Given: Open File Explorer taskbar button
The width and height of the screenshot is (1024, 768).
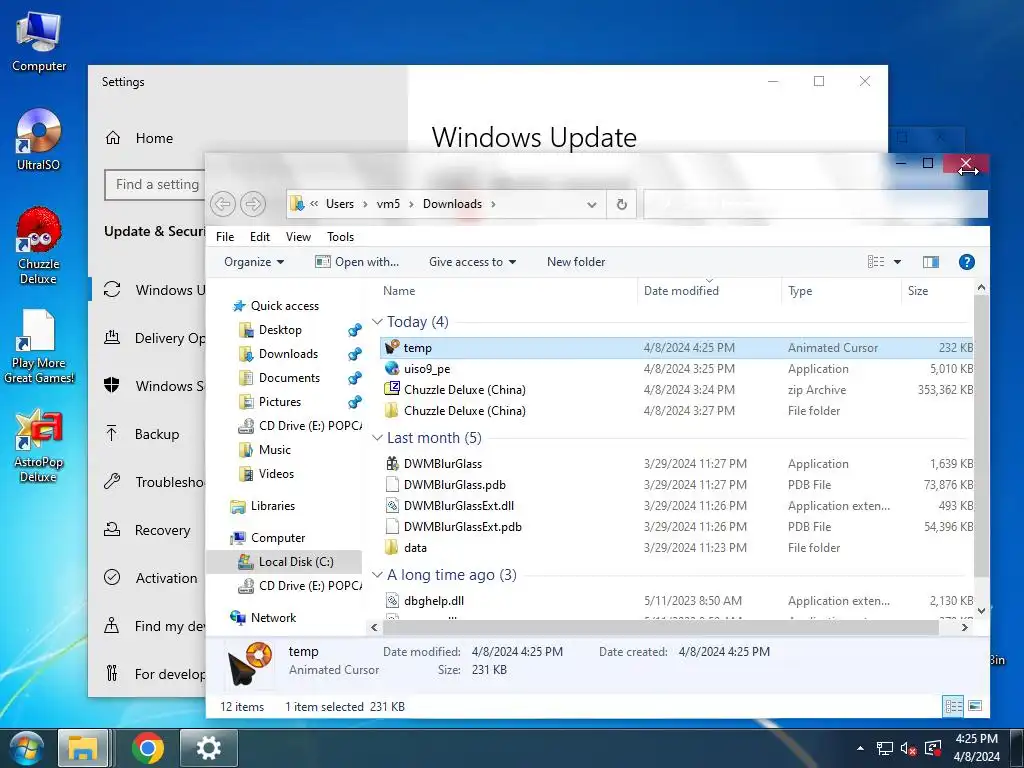Looking at the screenshot, I should [x=83, y=748].
